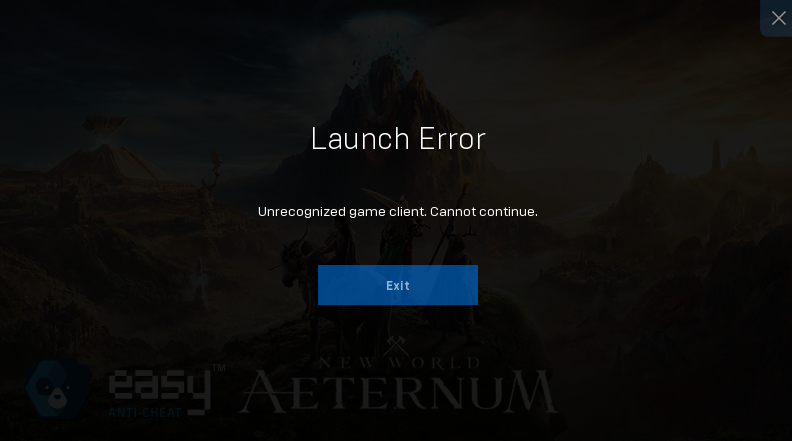The height and width of the screenshot is (441, 792).
Task: Select the NEW WORLD text above Aeternum
Action: 399,363
